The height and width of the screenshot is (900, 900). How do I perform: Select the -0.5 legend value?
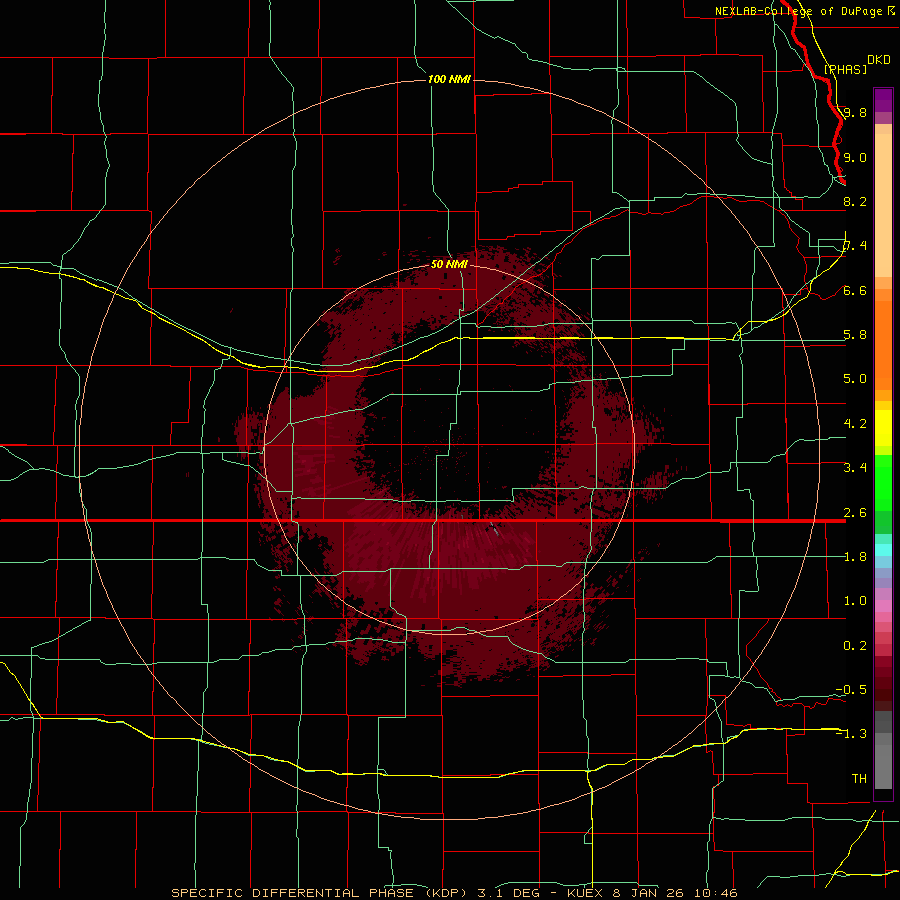coord(851,690)
